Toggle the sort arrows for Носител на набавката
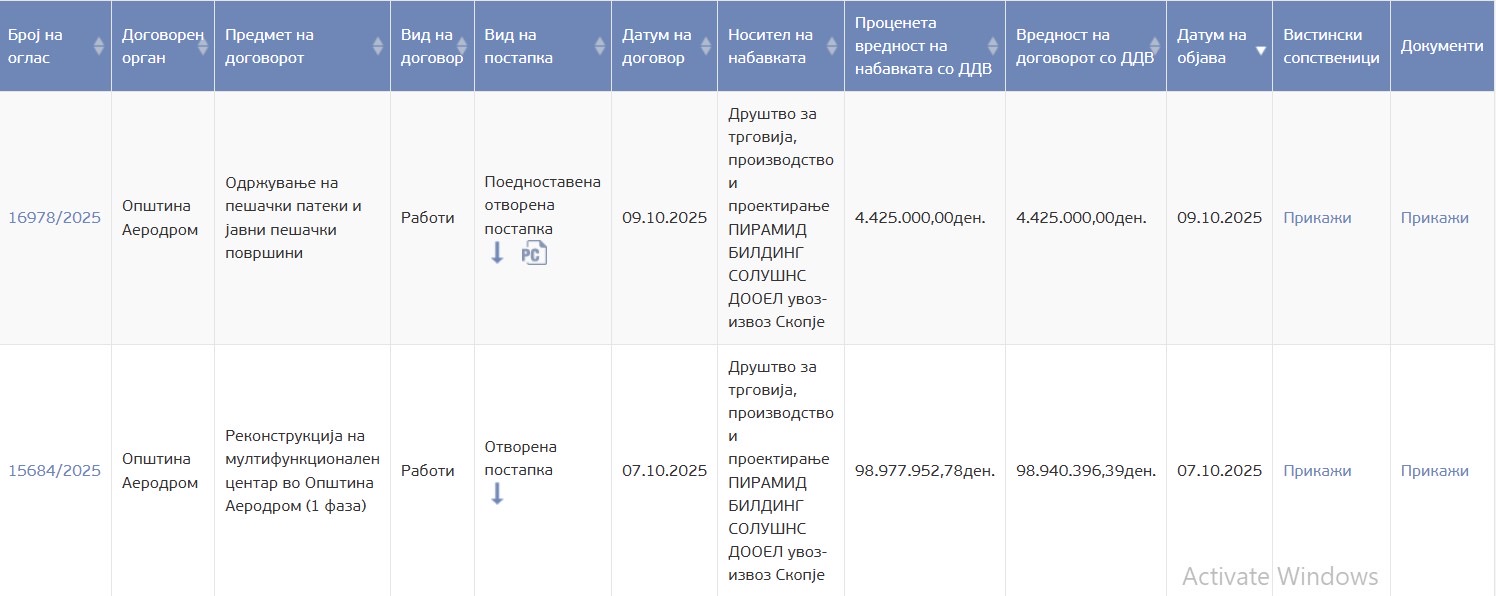1496x596 pixels. (x=831, y=46)
